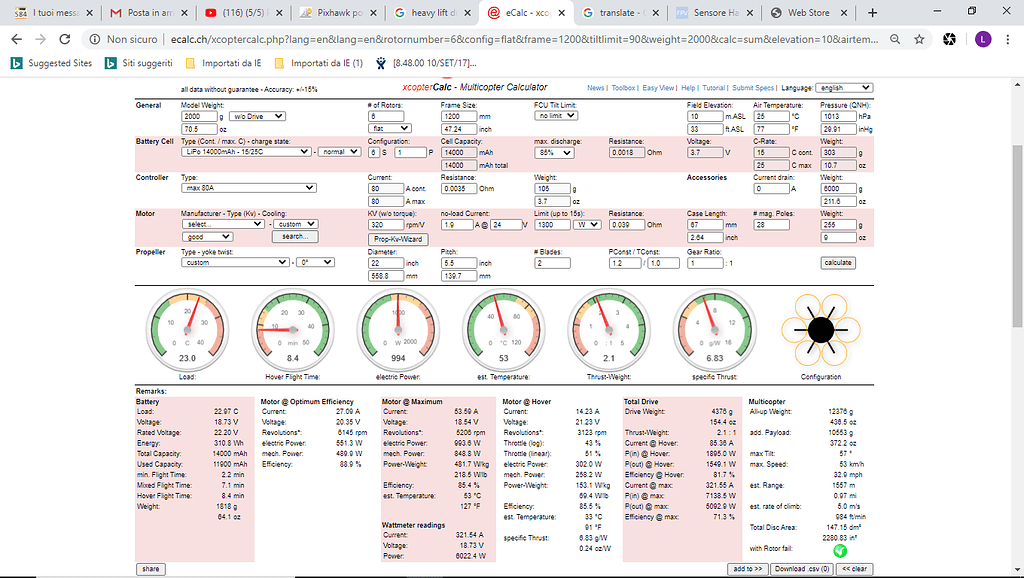Open a new browser tab with plus icon
1024x578 pixels.
click(x=873, y=13)
